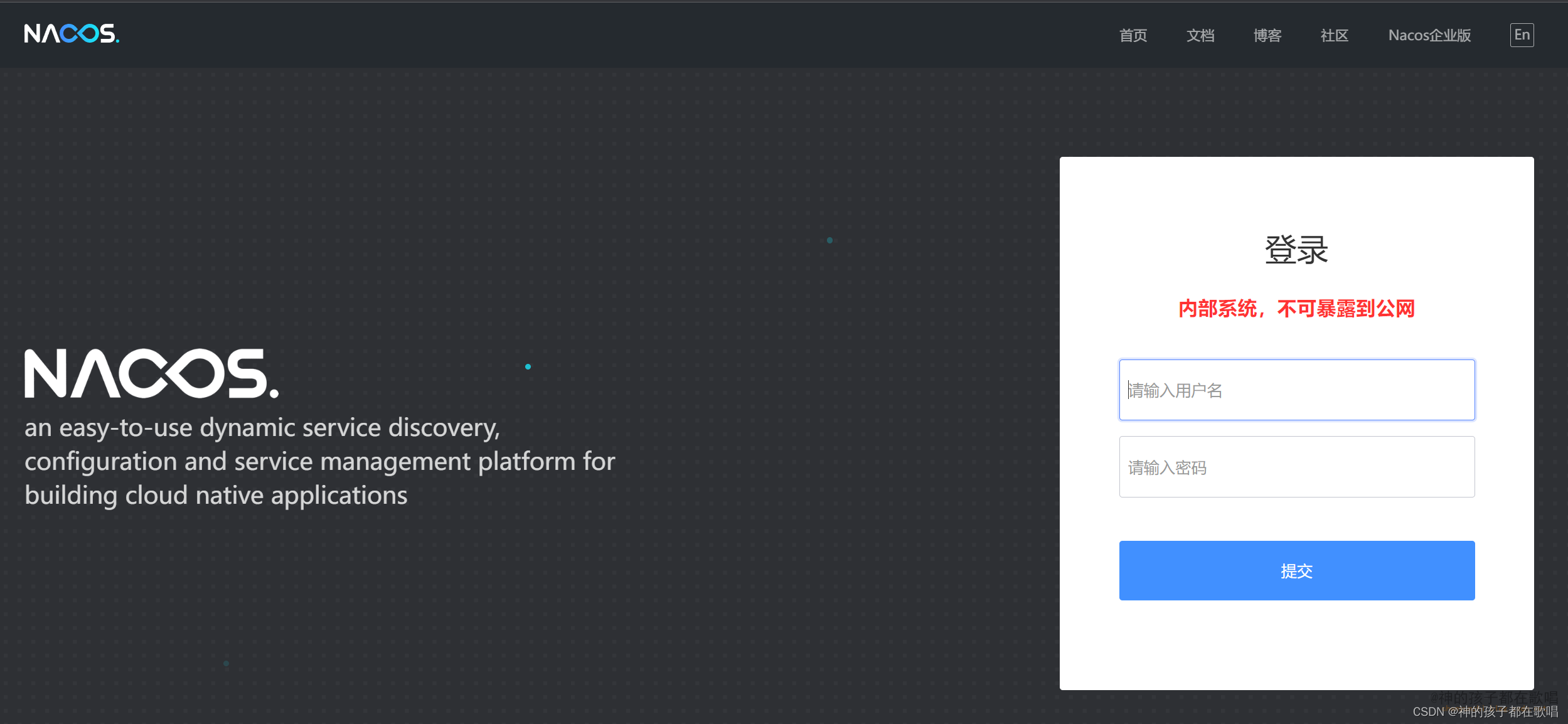Screen dimensions: 1568x724
Task: Click the "an easy-to-use dynamic service discovery" tagline
Action: click(x=262, y=428)
